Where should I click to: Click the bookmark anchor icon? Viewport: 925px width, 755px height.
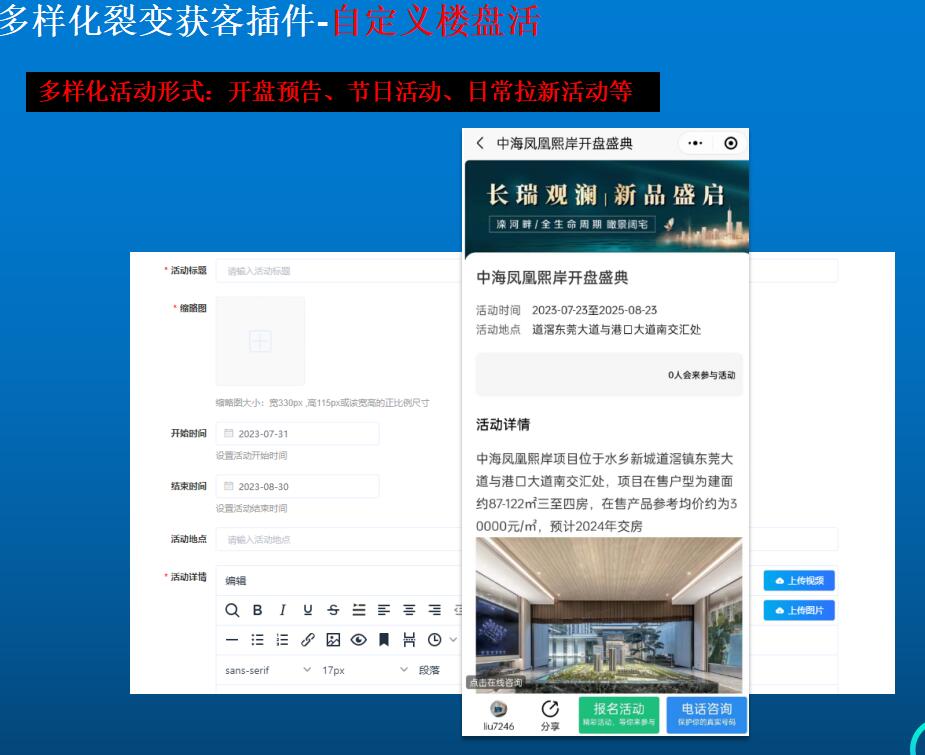click(x=383, y=640)
